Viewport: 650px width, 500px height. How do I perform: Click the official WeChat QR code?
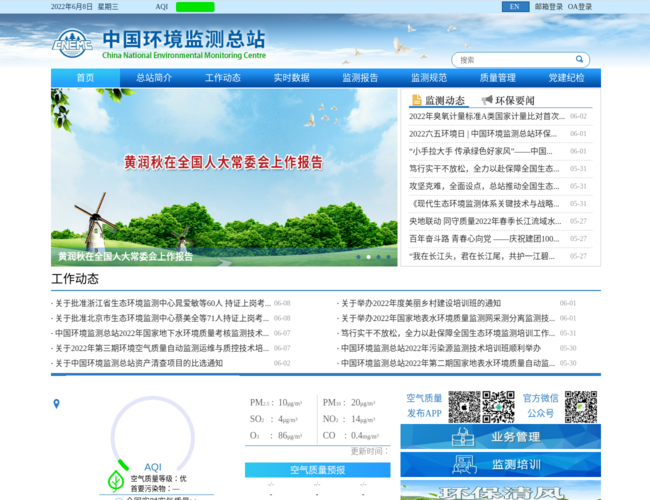click(x=581, y=407)
